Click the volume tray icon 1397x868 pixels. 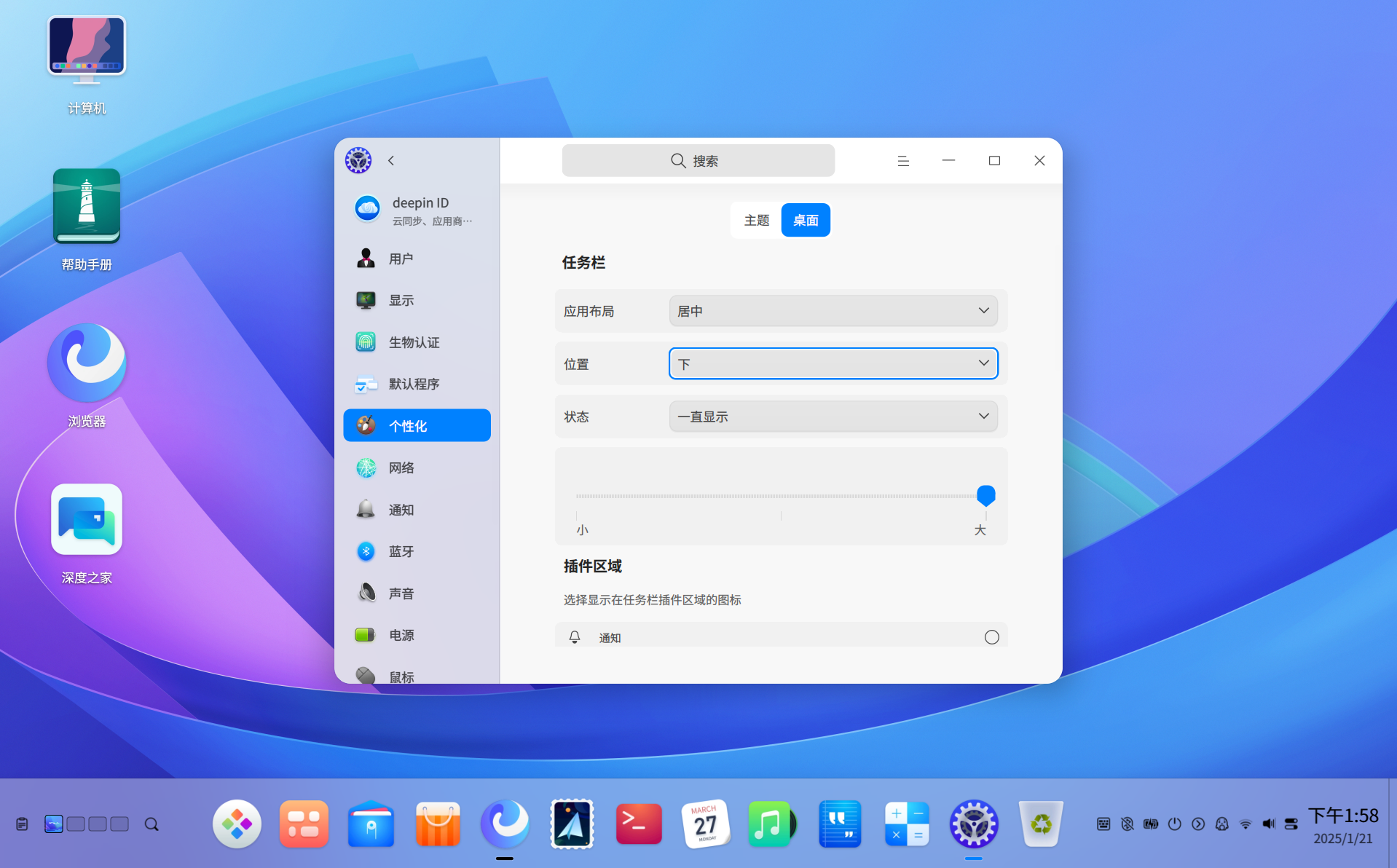pos(1269,824)
